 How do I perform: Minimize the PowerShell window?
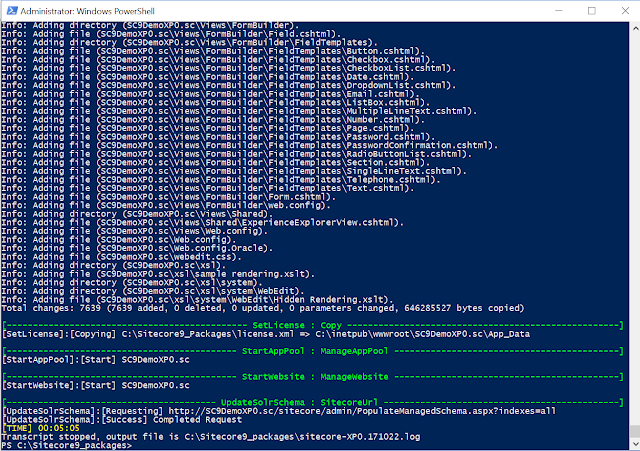559,11
